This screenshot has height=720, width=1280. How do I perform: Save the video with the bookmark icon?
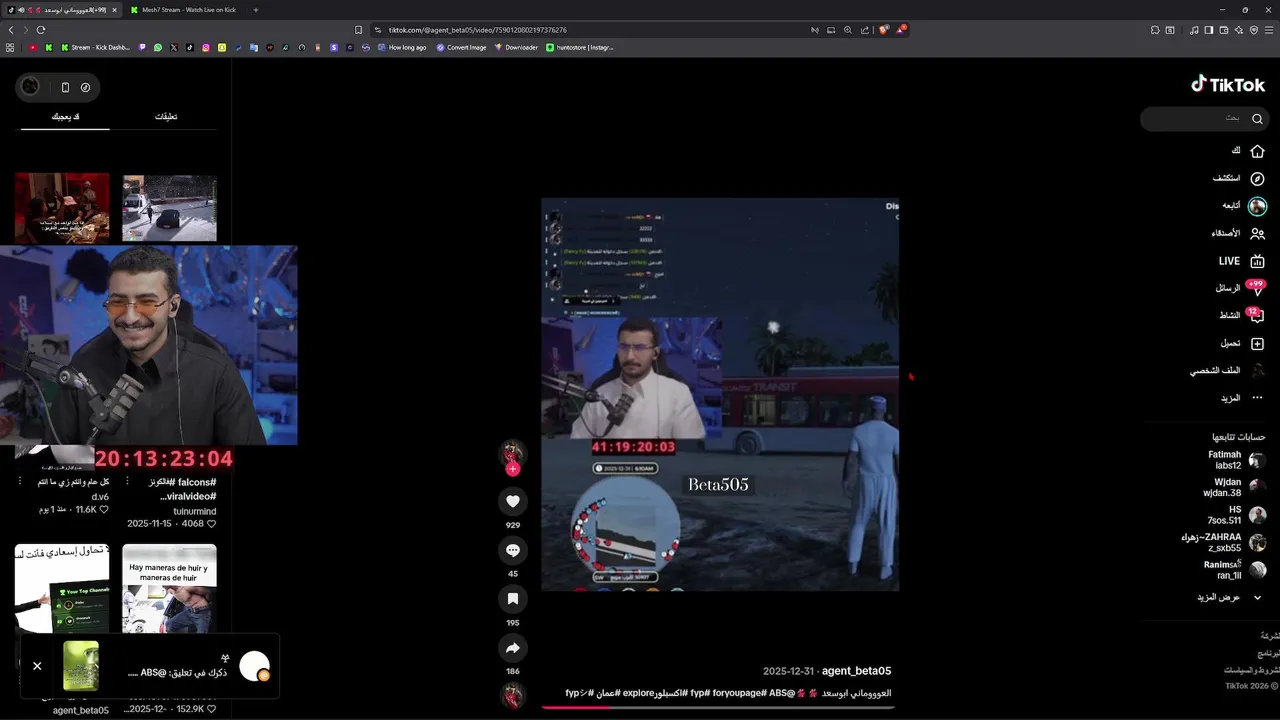[513, 599]
